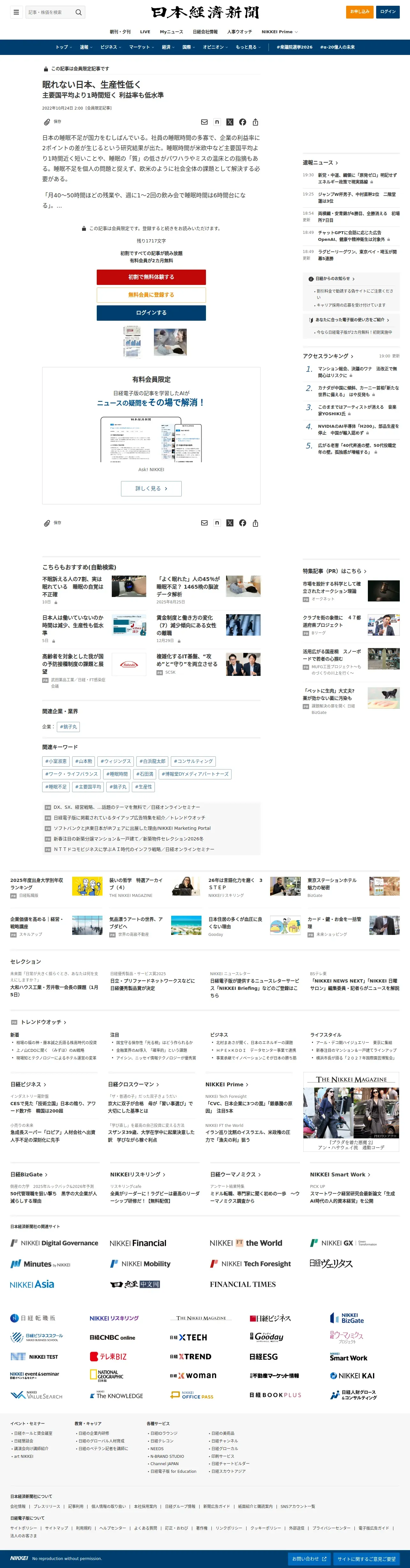Share to Facebook icon below article

243,523
